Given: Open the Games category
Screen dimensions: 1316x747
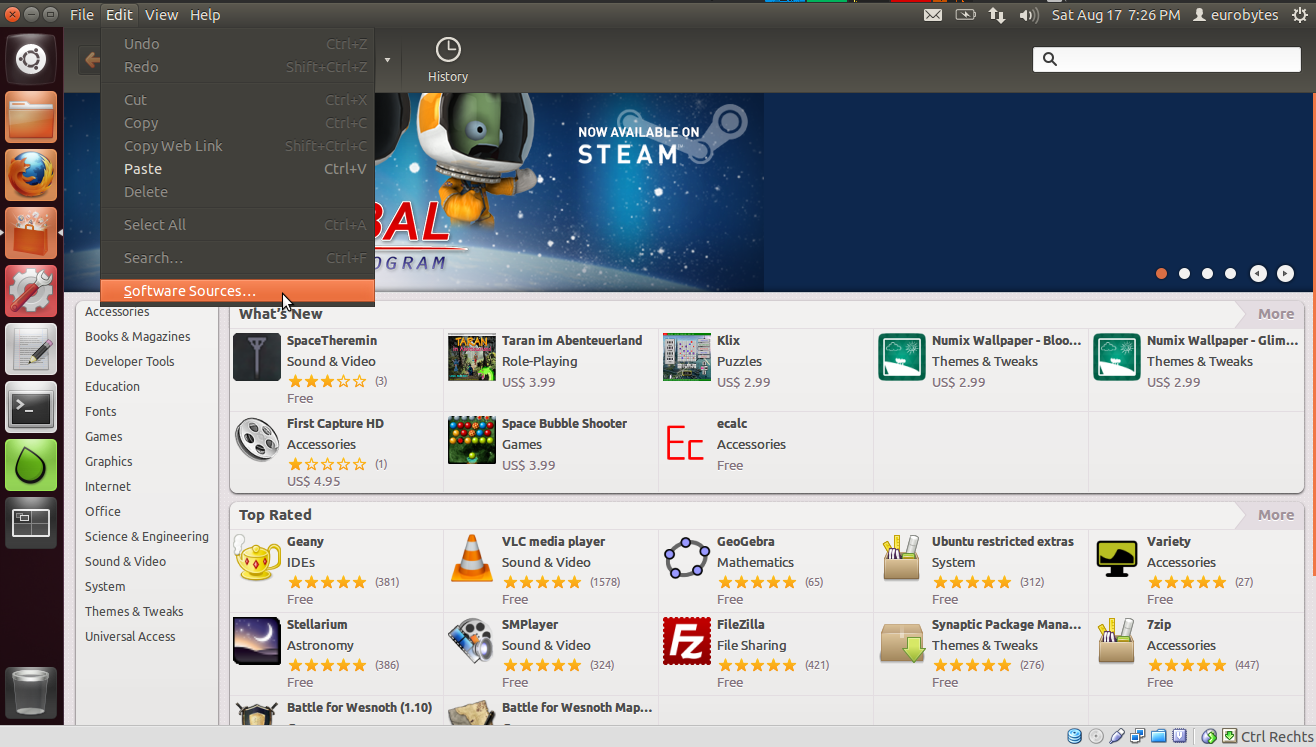Looking at the screenshot, I should (x=104, y=437).
